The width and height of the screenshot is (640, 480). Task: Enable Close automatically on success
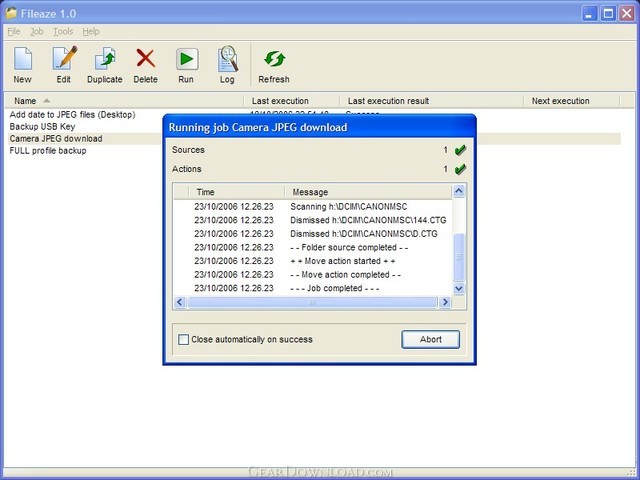(x=184, y=339)
